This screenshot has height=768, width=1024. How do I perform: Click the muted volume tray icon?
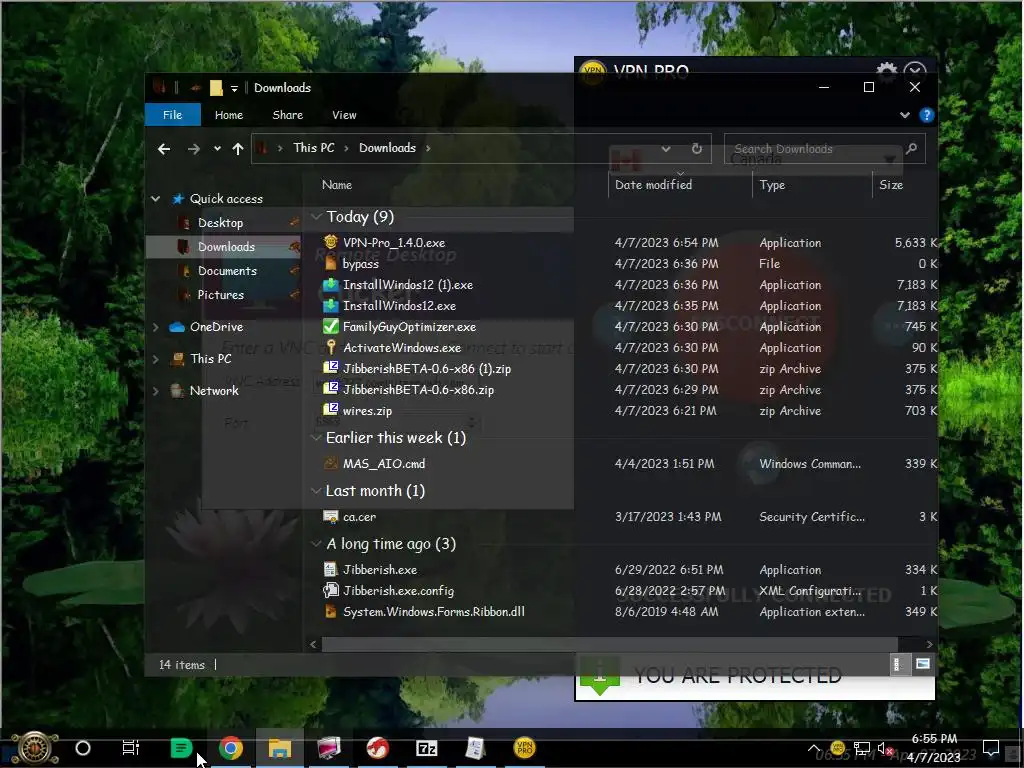[884, 748]
